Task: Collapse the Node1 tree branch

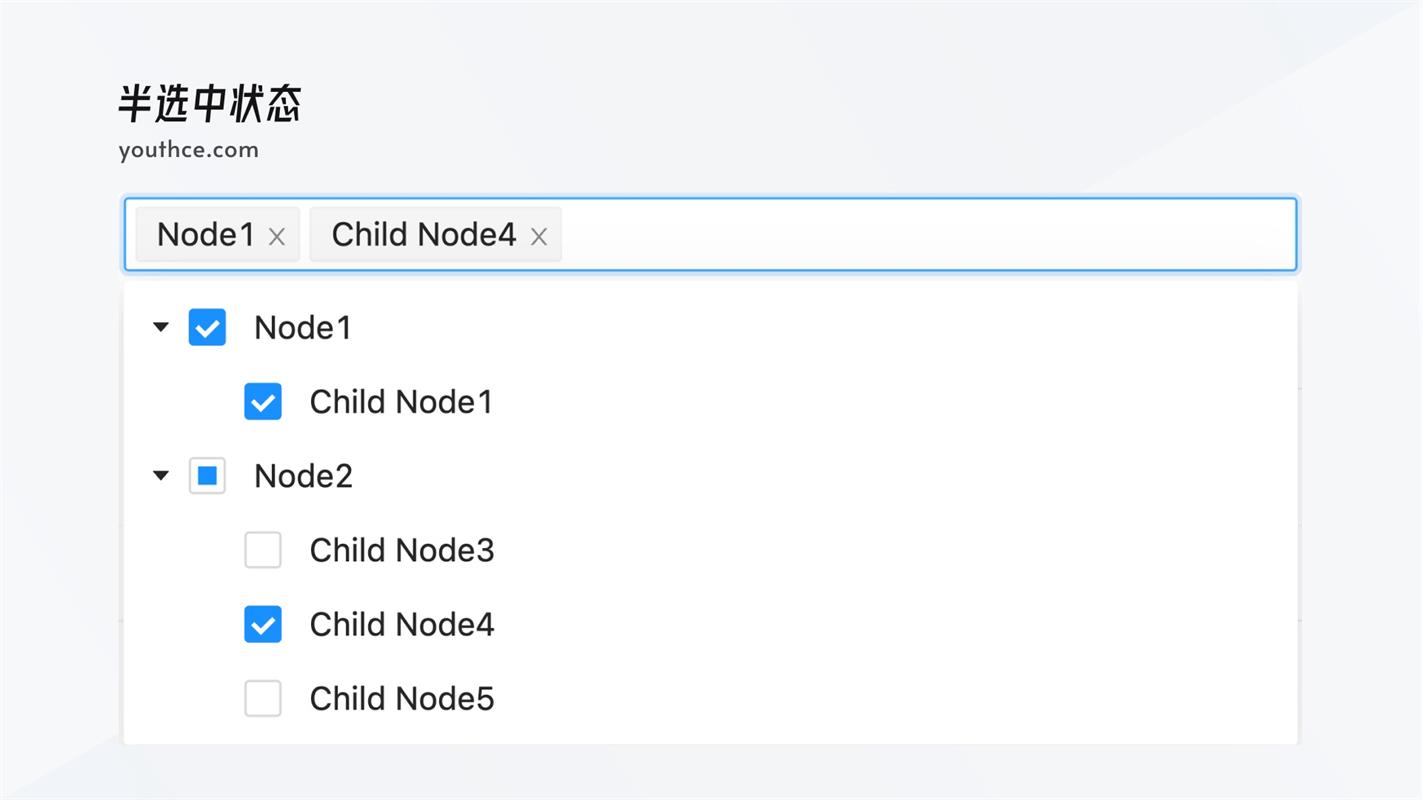Action: coord(161,327)
